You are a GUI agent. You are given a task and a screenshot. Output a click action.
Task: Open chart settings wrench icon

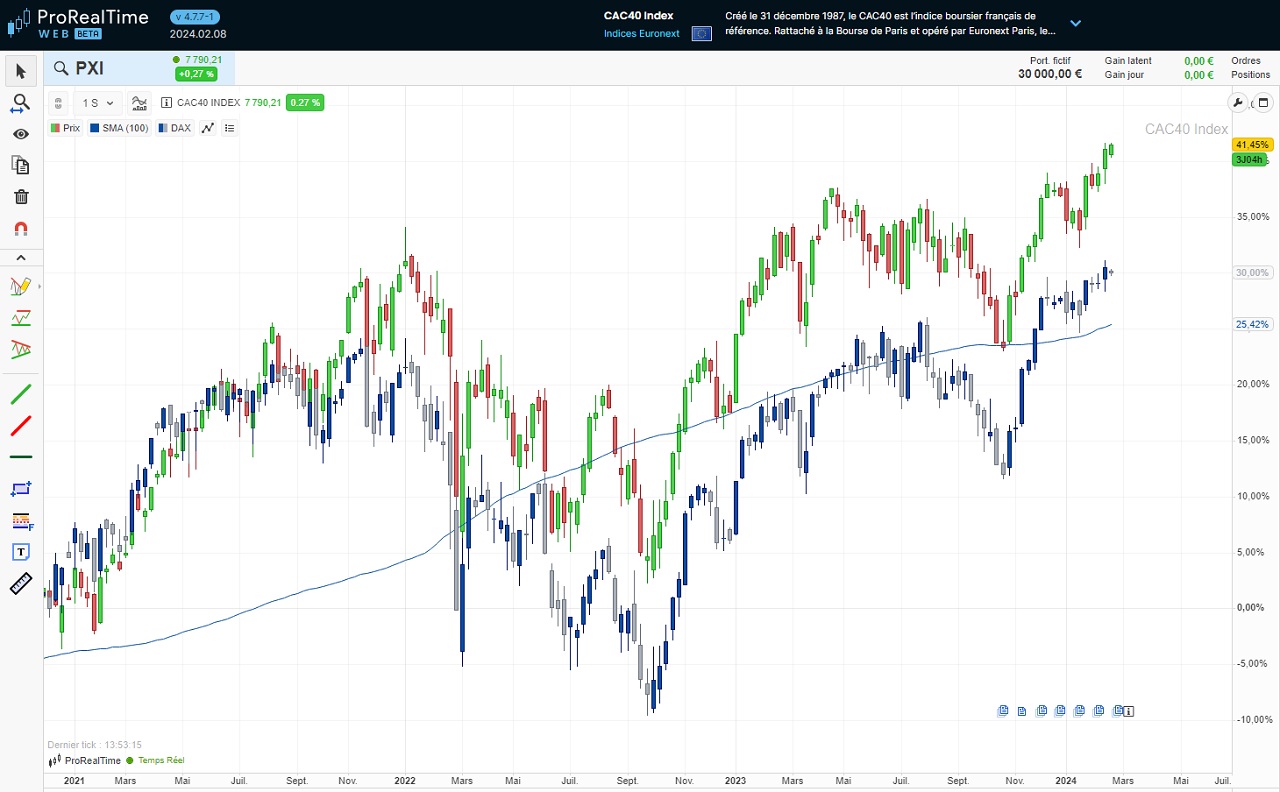coord(1238,102)
